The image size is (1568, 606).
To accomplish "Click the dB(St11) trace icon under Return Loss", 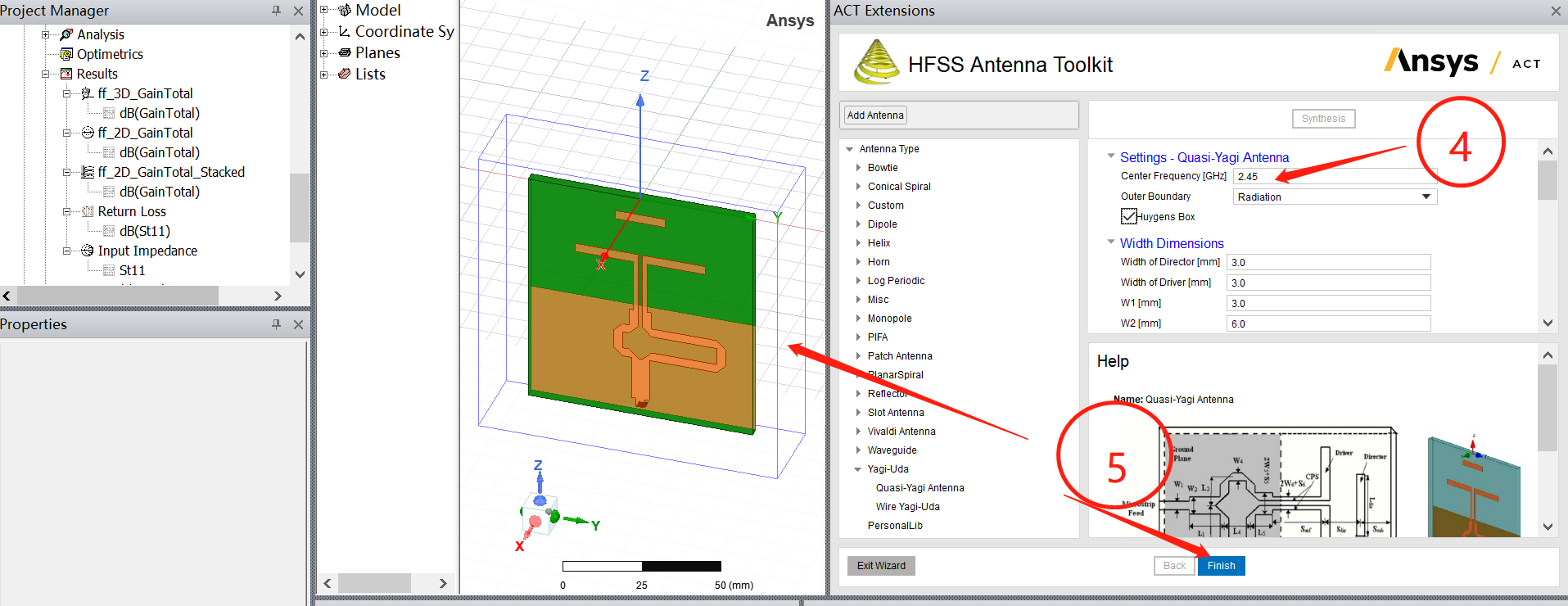I will pyautogui.click(x=109, y=231).
